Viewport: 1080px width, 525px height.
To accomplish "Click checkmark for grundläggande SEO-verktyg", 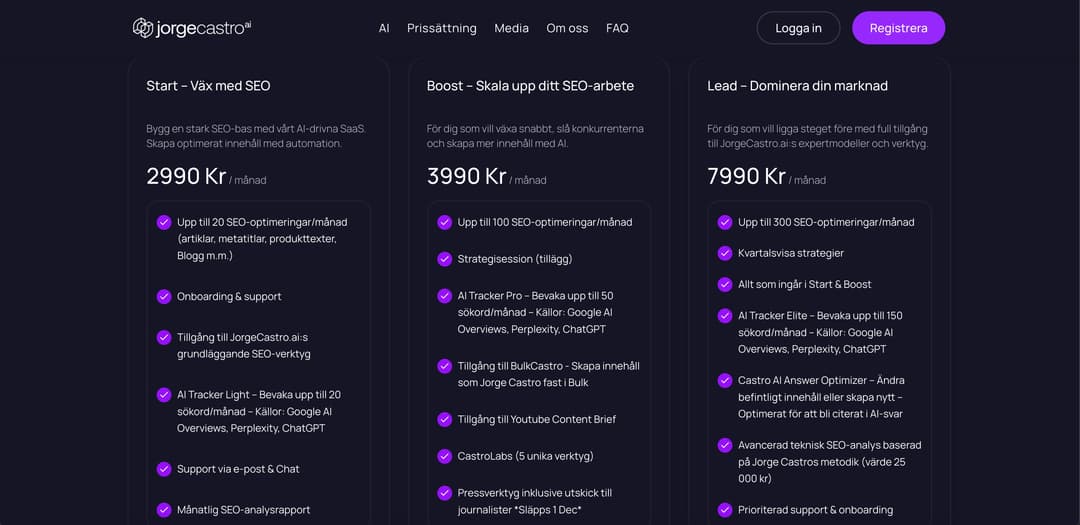I will (x=164, y=337).
